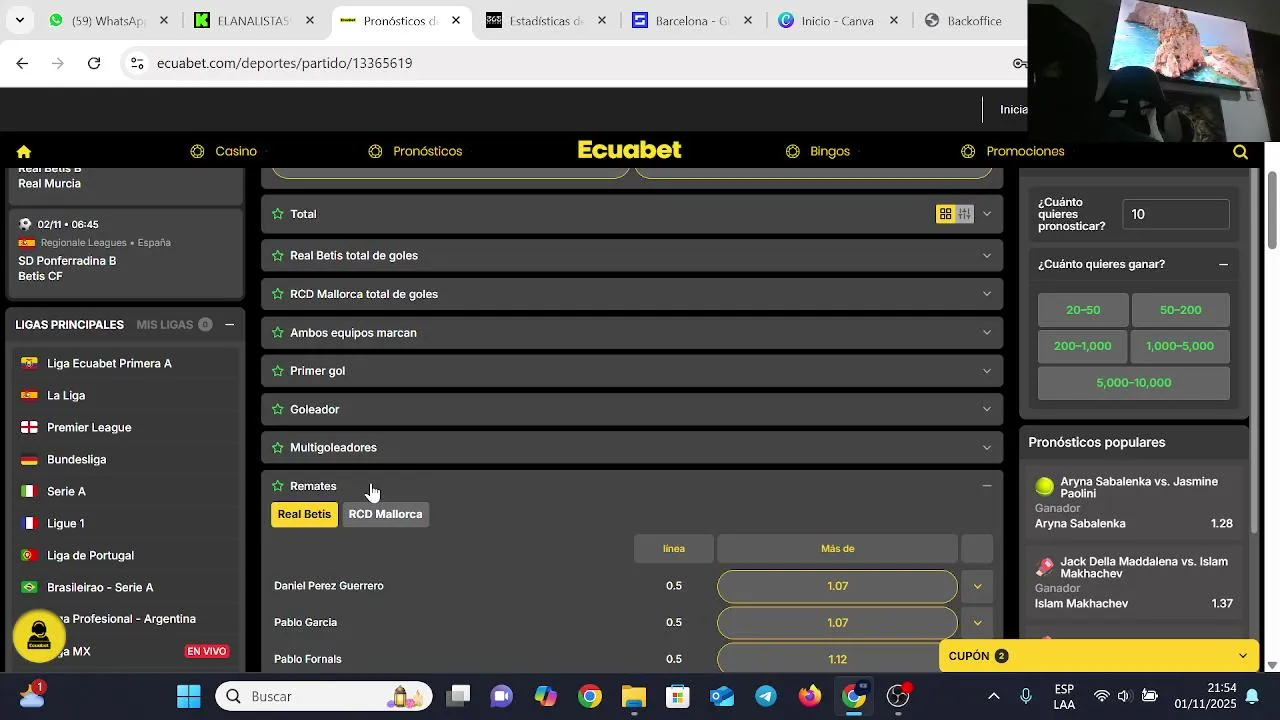Expand the Primer gol market

coord(987,371)
